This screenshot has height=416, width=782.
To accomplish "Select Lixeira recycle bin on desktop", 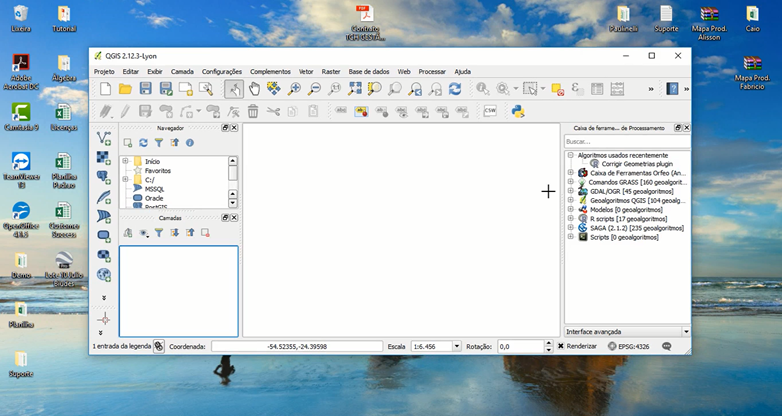I will point(20,19).
